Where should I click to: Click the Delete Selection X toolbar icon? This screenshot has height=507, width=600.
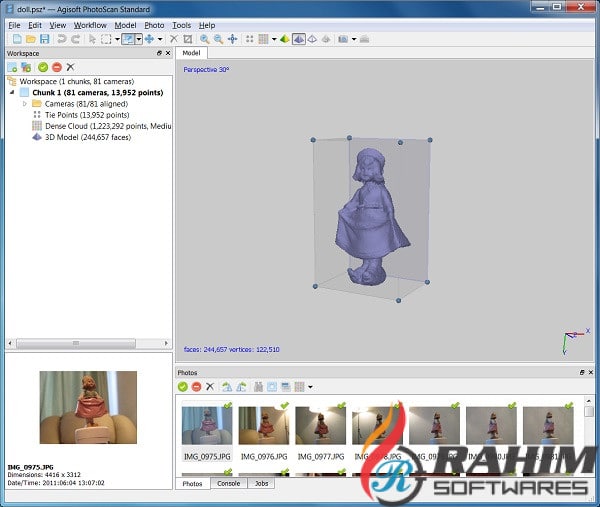[173, 39]
